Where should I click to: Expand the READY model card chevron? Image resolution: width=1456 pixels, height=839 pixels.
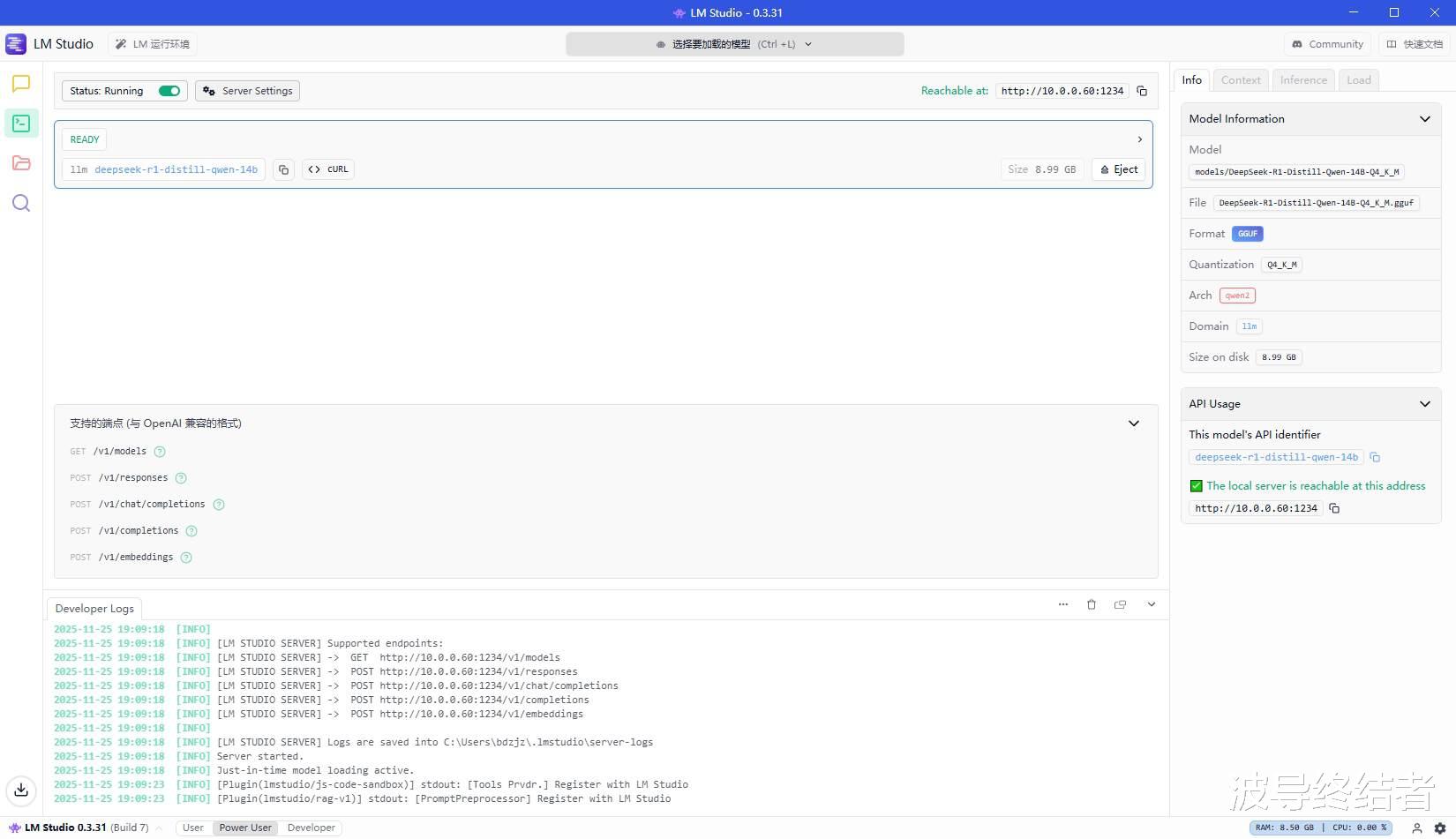pyautogui.click(x=1139, y=139)
